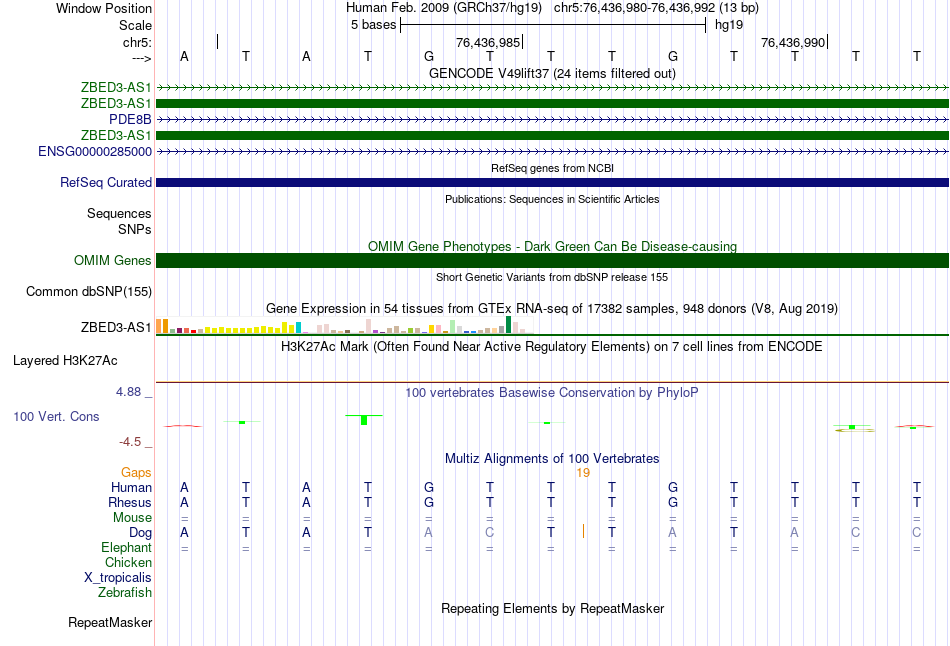Screen dimensions: 950x646
Task: Click the tallest green PhyloP conservation bar
Action: (364, 420)
